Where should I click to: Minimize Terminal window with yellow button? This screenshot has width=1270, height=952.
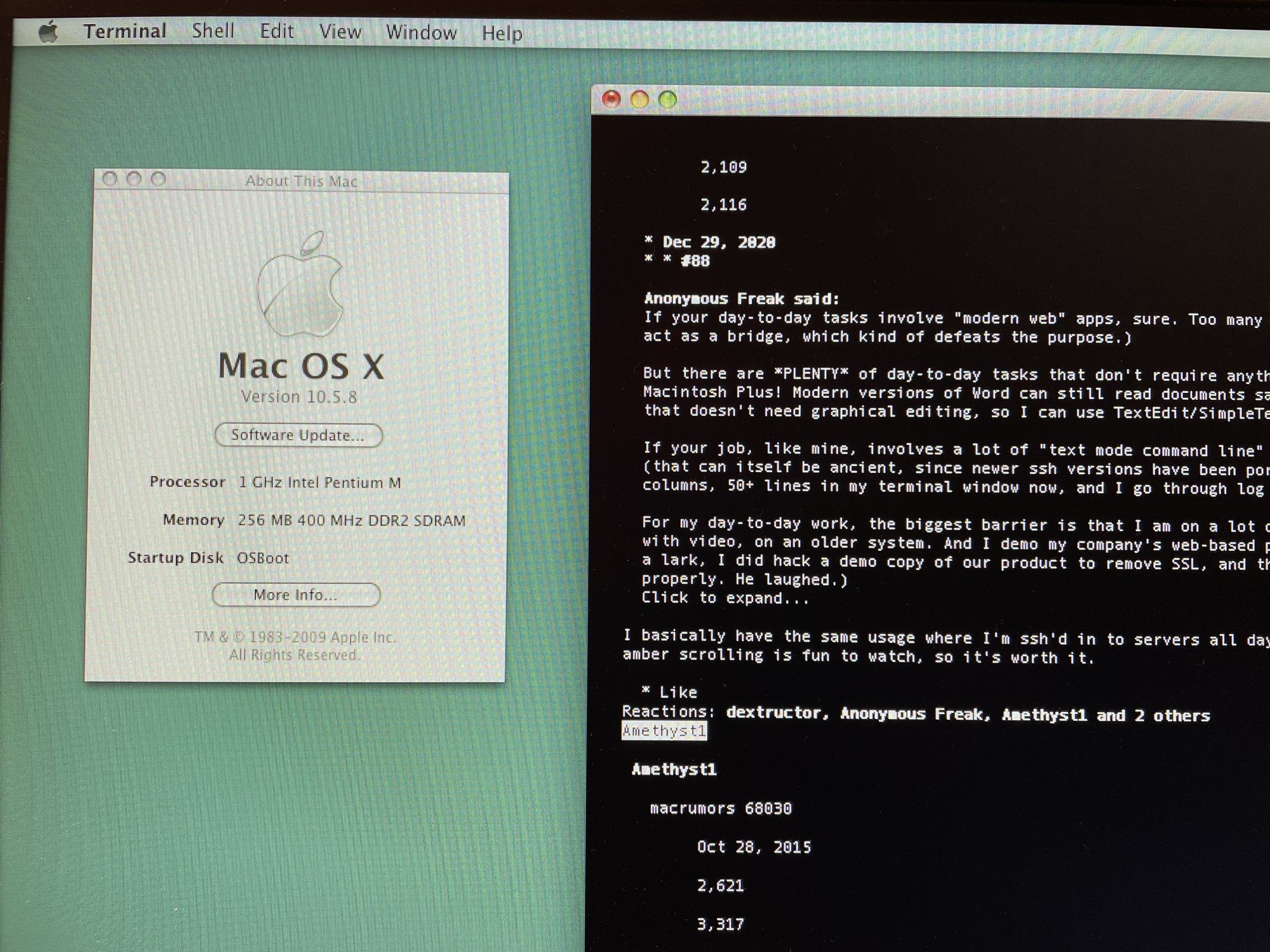tap(639, 100)
